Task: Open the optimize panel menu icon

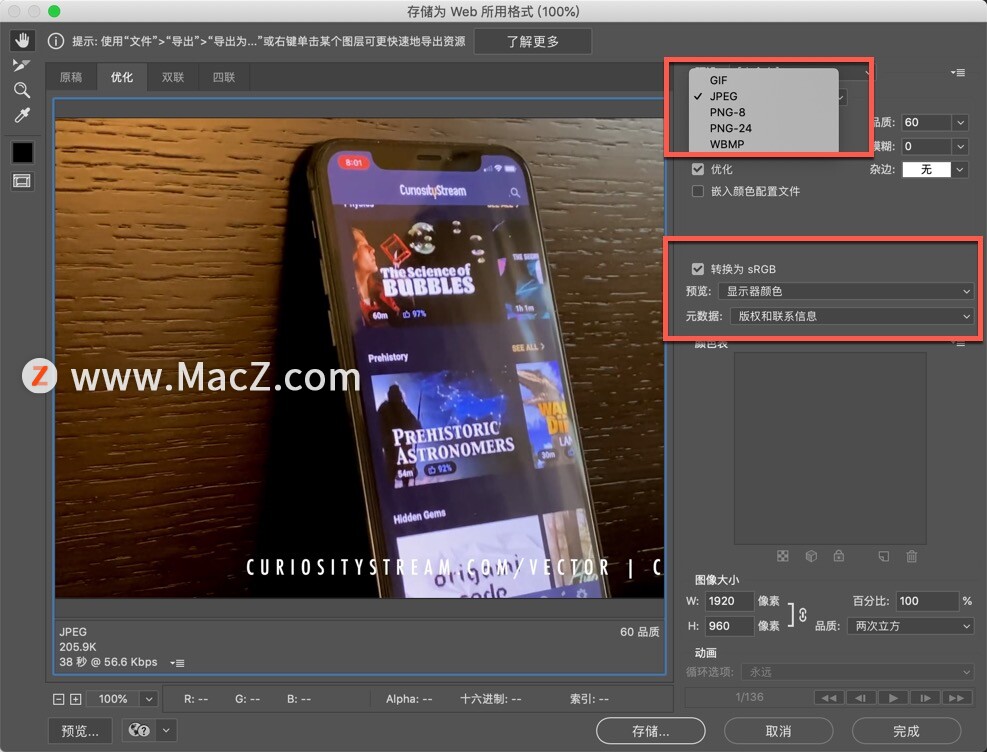Action: (958, 73)
